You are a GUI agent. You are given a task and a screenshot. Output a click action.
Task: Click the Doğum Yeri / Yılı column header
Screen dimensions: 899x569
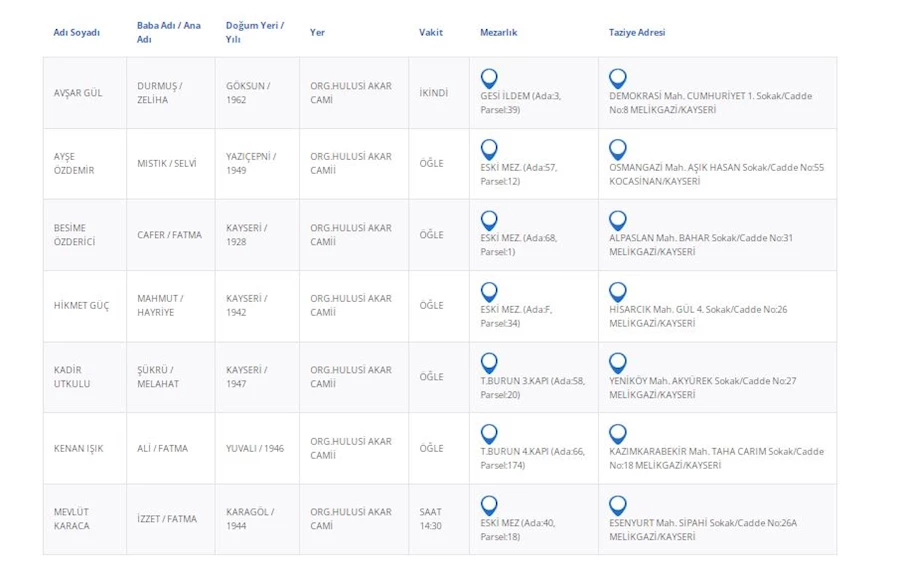254,32
